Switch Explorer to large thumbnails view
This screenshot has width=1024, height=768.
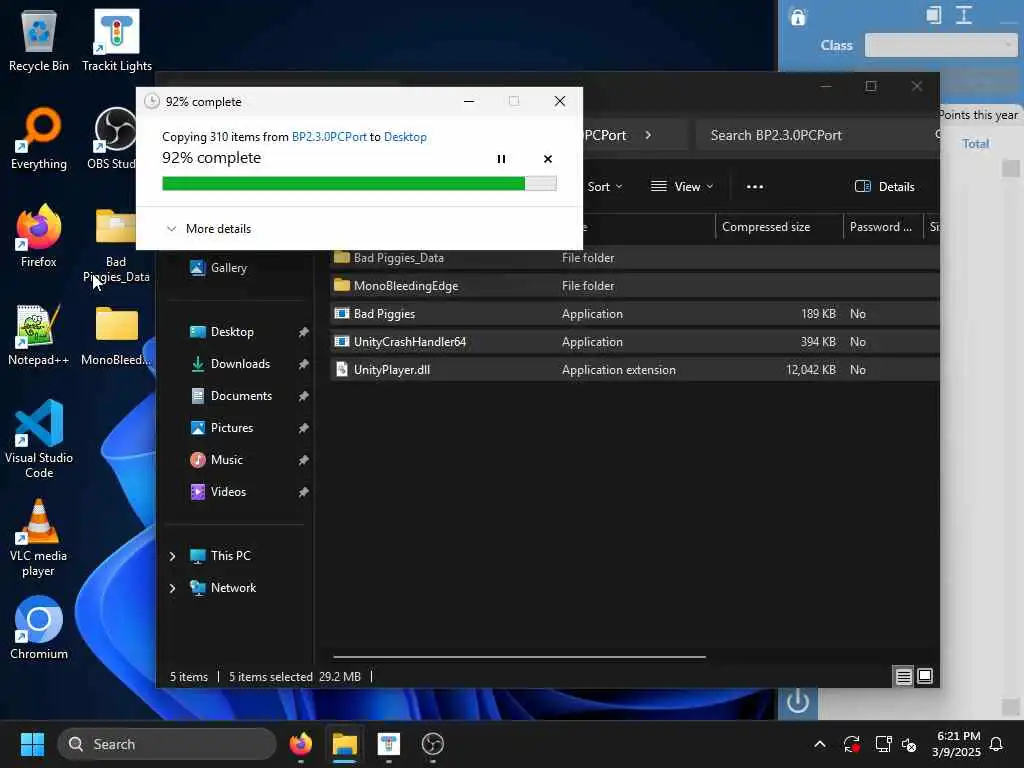[925, 677]
